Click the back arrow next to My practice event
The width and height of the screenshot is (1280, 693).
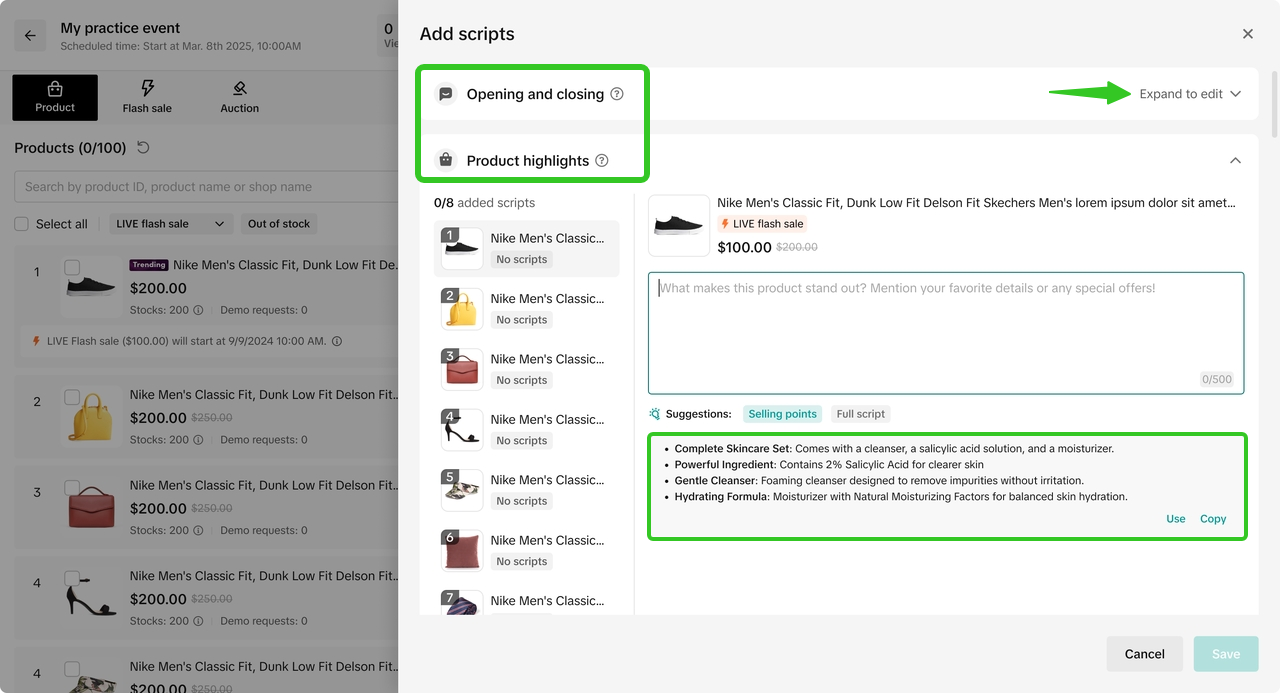click(30, 36)
